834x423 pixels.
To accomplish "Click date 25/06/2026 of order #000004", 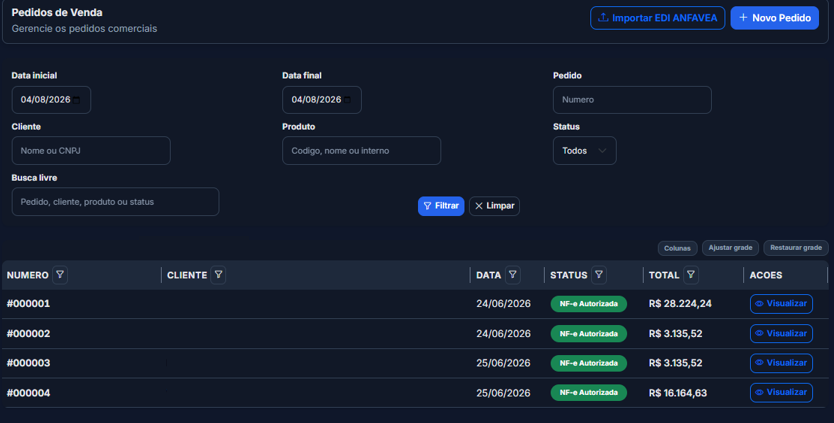I will [x=503, y=393].
